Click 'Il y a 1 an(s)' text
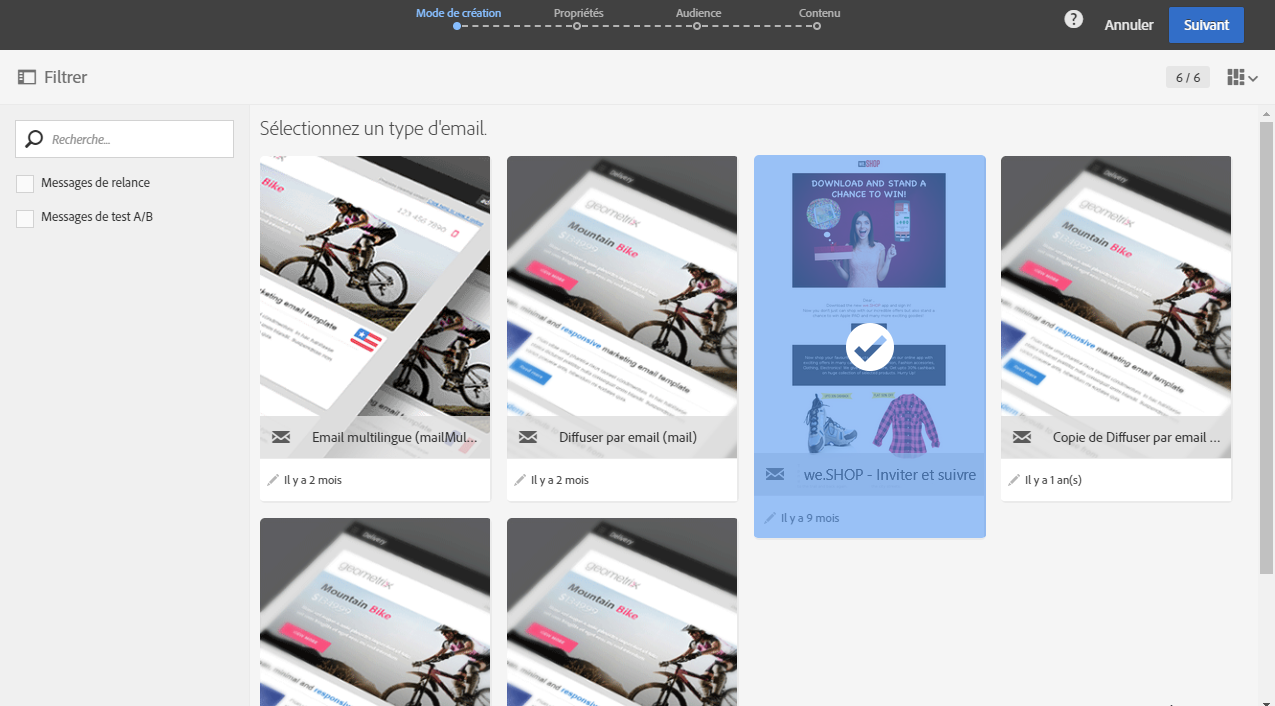 pyautogui.click(x=1053, y=480)
